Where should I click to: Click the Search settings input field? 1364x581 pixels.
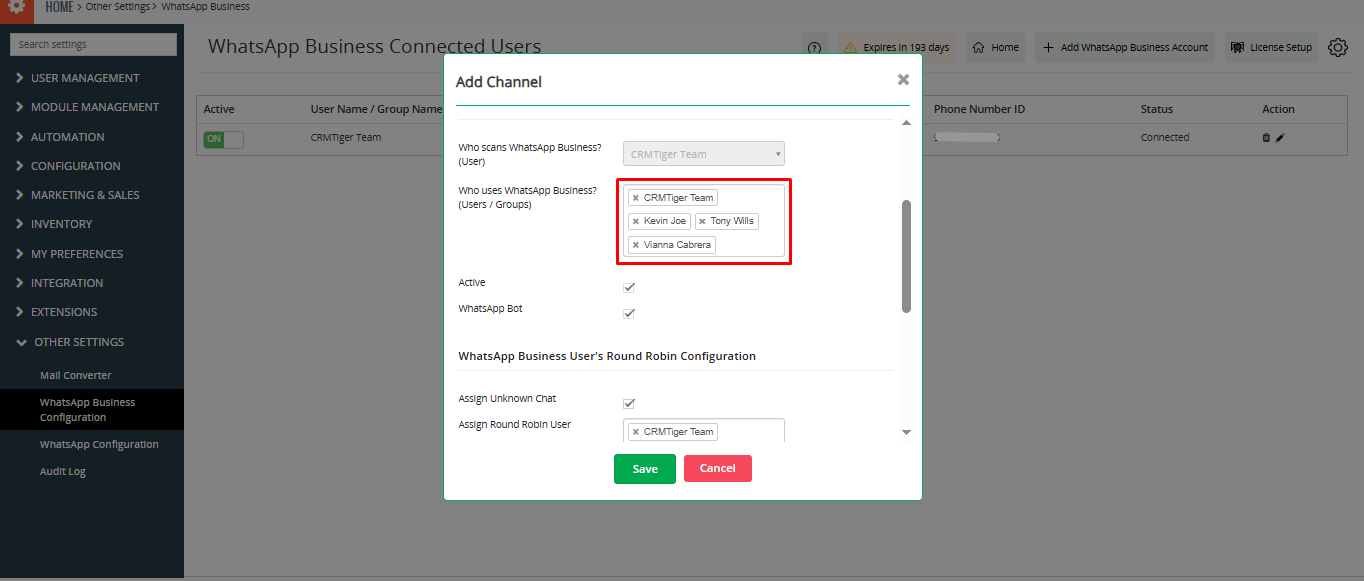[93, 44]
